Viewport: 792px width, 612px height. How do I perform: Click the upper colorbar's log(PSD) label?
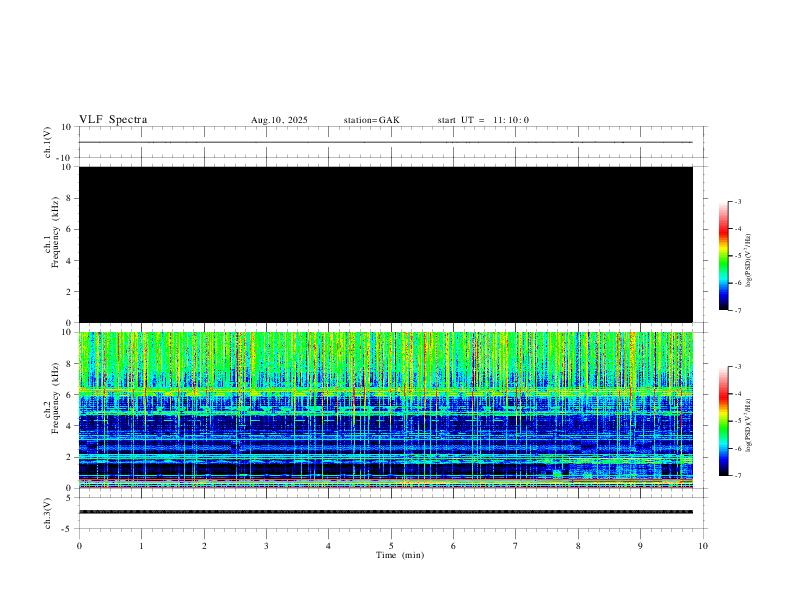point(748,261)
